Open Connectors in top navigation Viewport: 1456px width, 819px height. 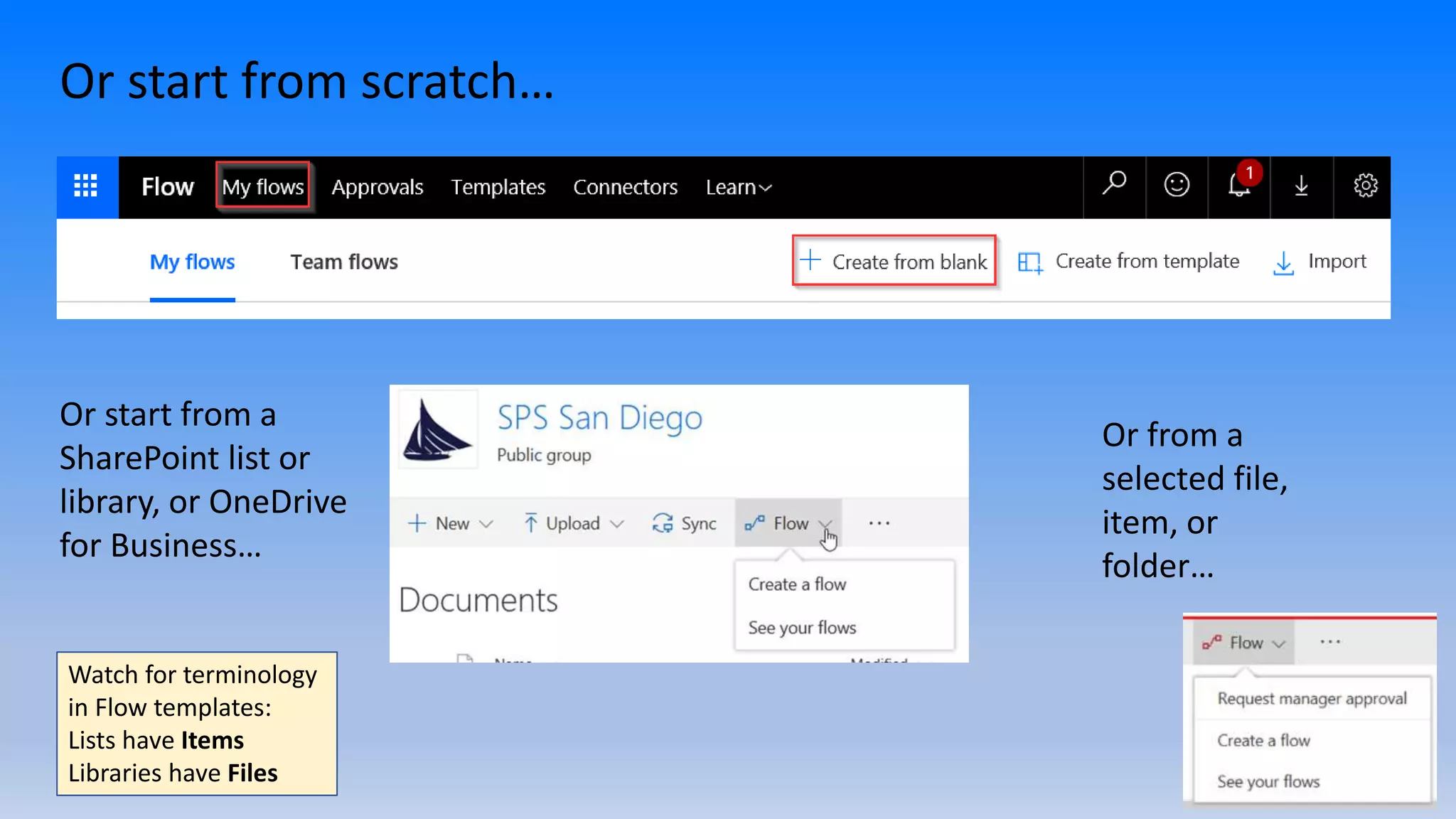click(626, 187)
